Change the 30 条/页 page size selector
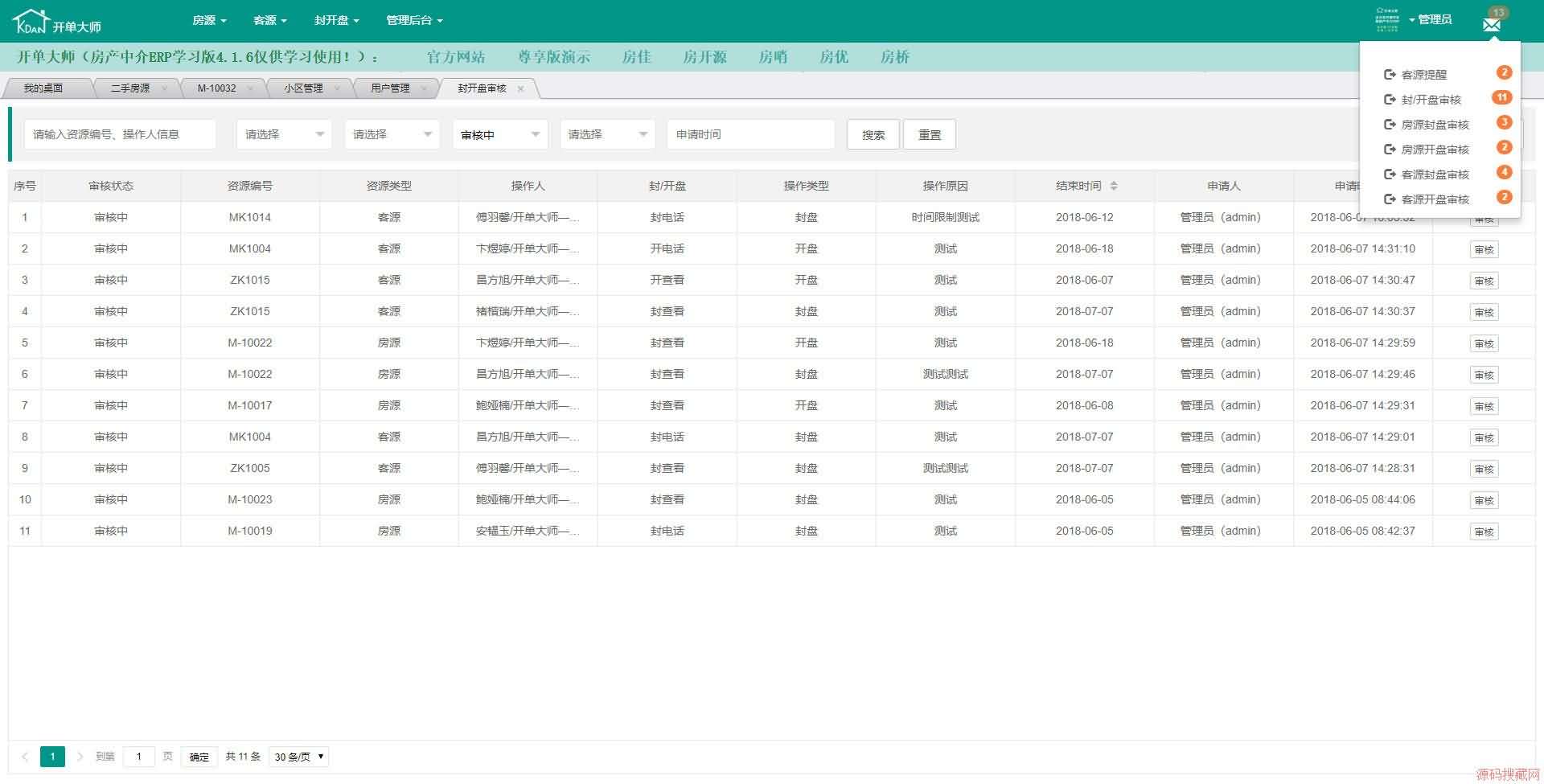This screenshot has height=784, width=1544. 299,757
